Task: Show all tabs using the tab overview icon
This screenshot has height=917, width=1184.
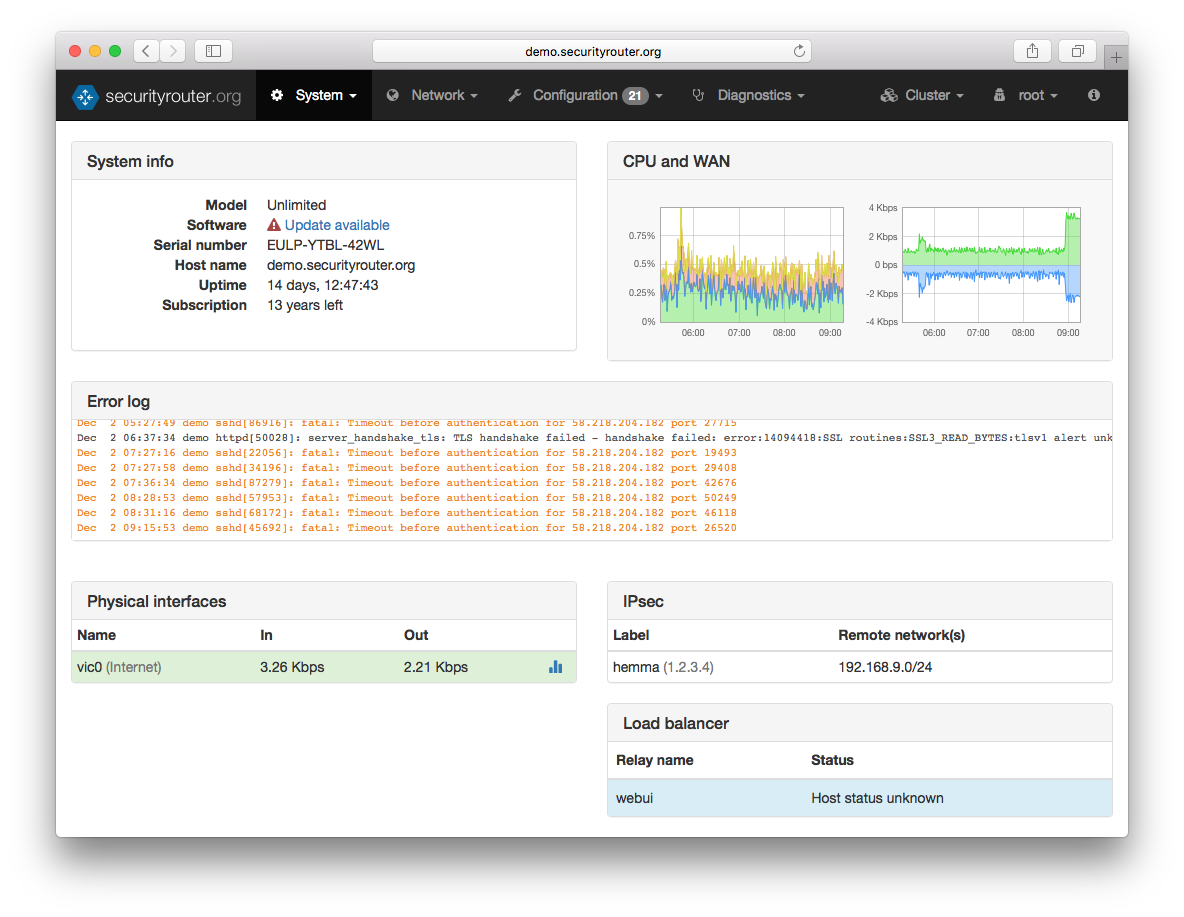Action: click(1078, 51)
